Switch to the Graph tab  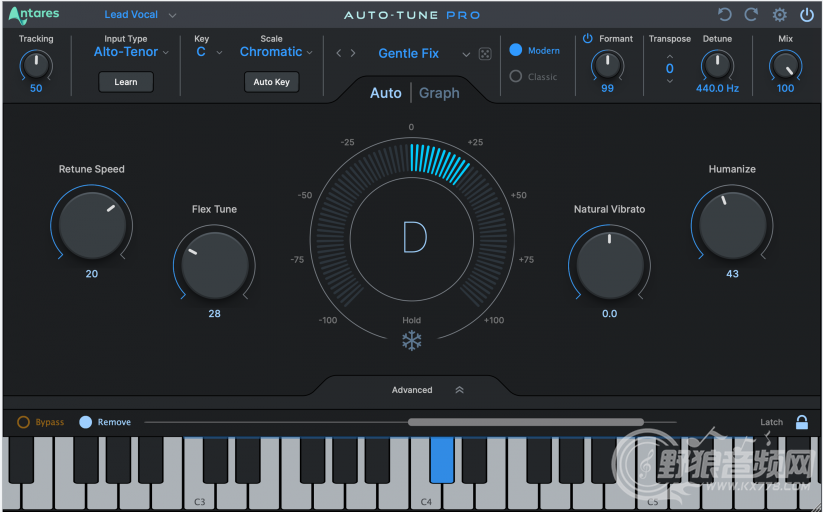pyautogui.click(x=439, y=93)
